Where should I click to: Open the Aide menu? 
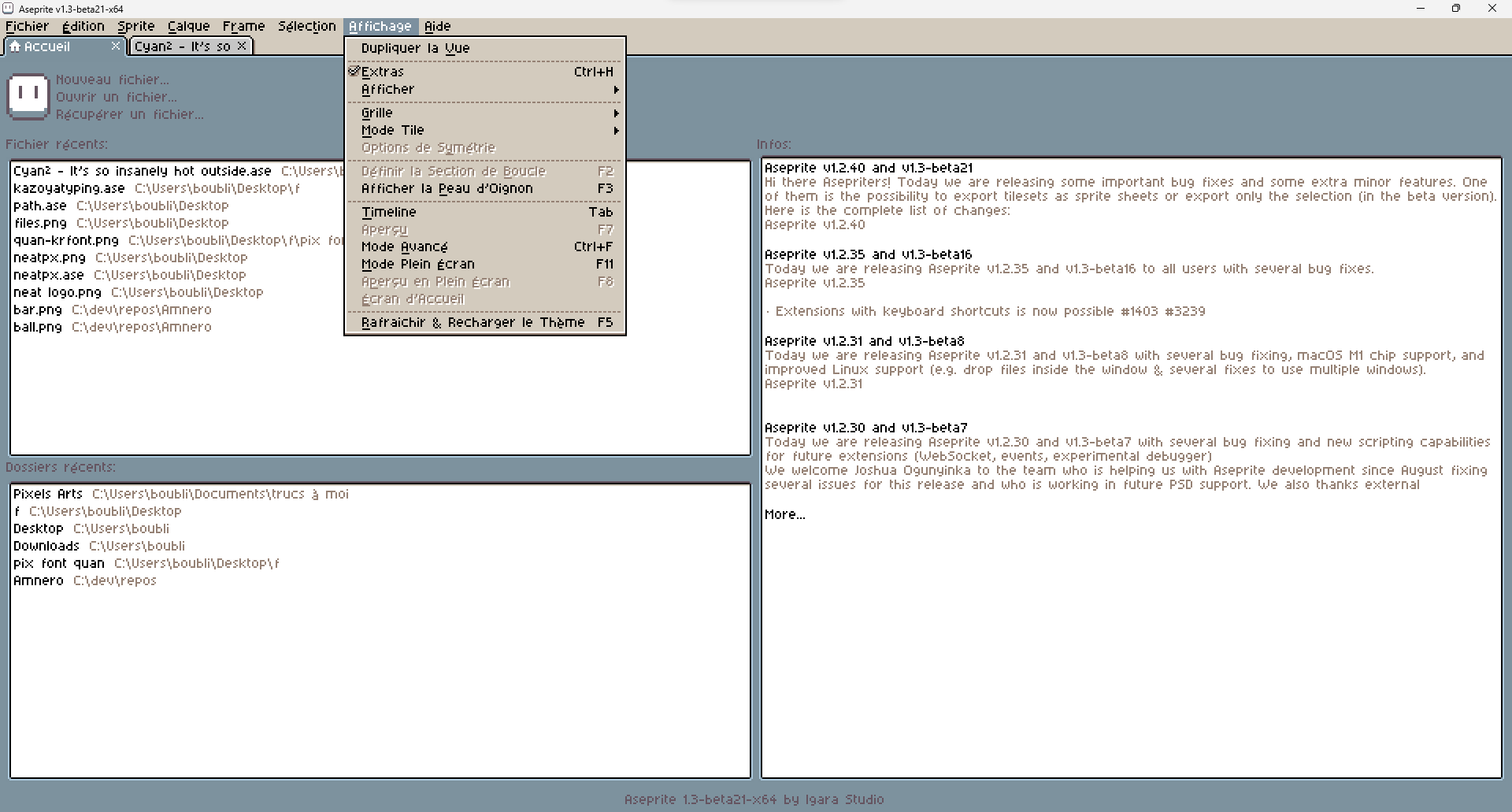pyautogui.click(x=438, y=26)
